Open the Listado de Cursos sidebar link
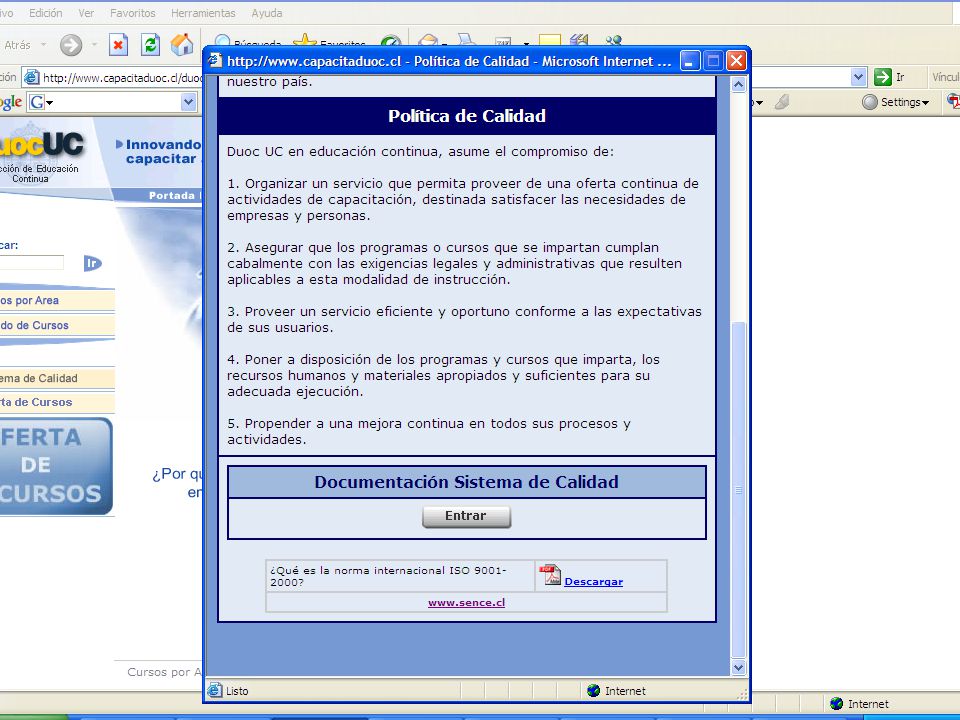960x720 pixels. (57, 325)
